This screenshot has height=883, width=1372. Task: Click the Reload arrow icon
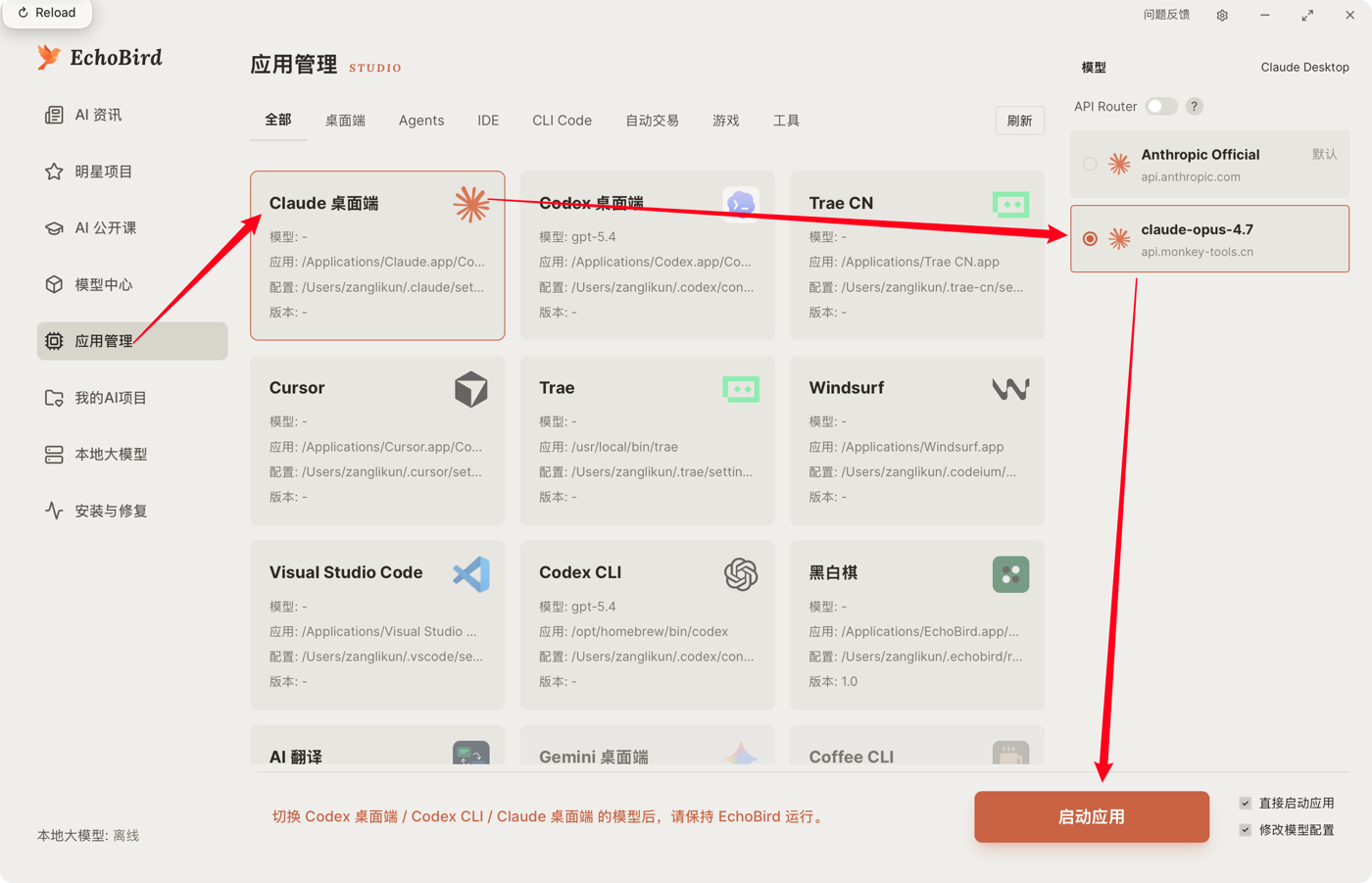[x=24, y=13]
